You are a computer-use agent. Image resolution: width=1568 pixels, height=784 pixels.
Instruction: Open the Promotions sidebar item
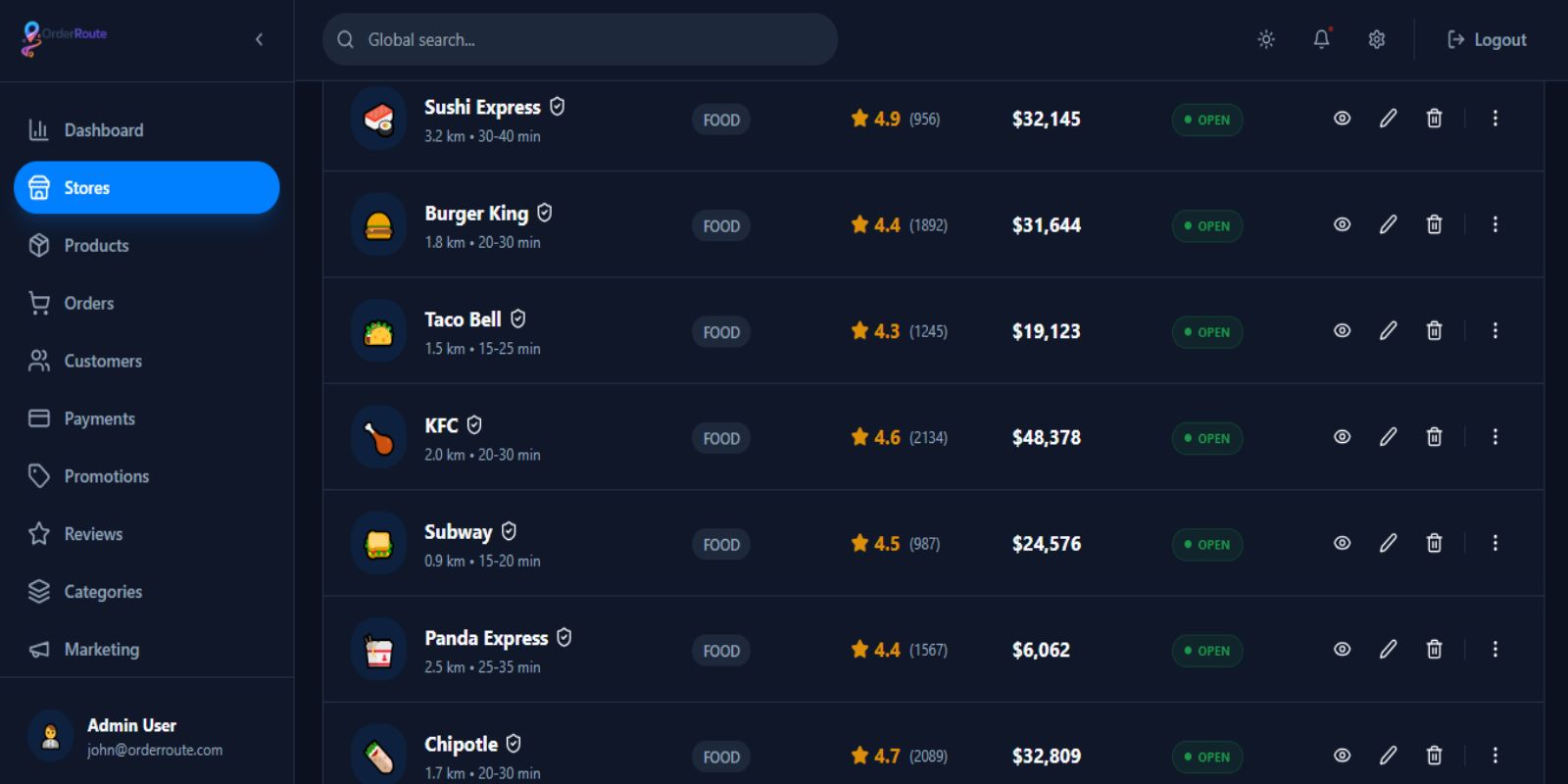(106, 476)
